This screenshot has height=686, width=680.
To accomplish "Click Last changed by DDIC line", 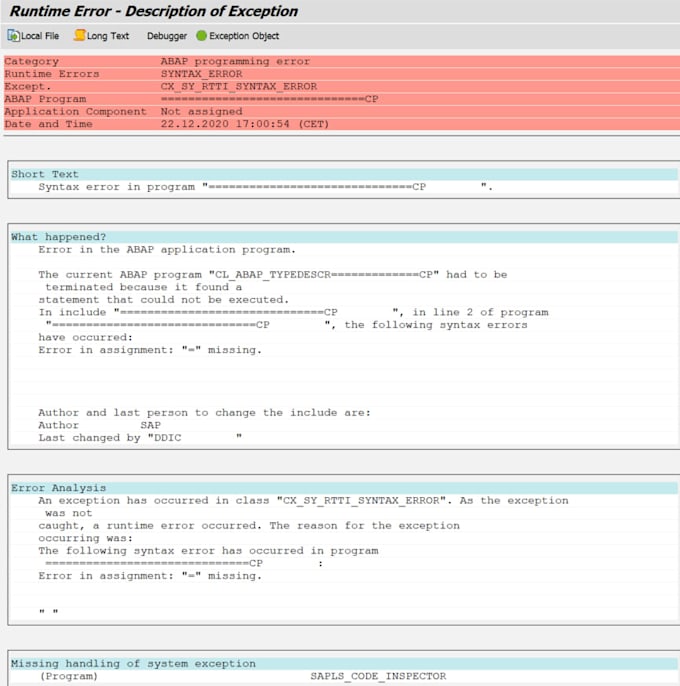I will (140, 438).
